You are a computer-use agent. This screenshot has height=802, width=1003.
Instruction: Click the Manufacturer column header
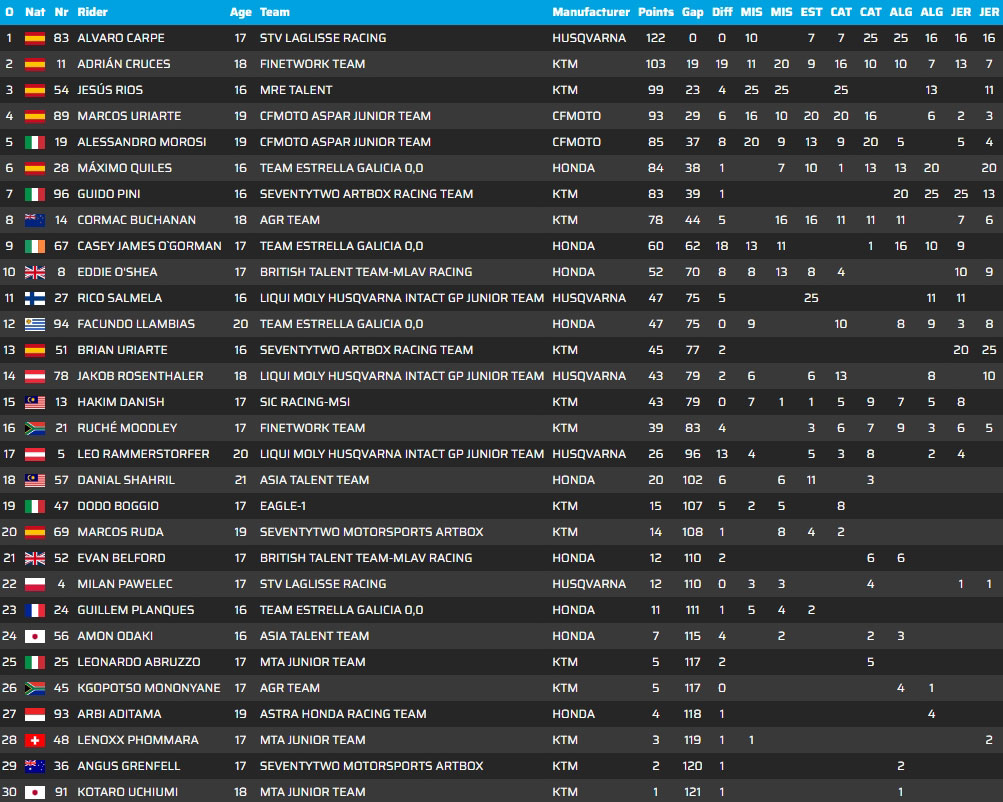pos(591,12)
